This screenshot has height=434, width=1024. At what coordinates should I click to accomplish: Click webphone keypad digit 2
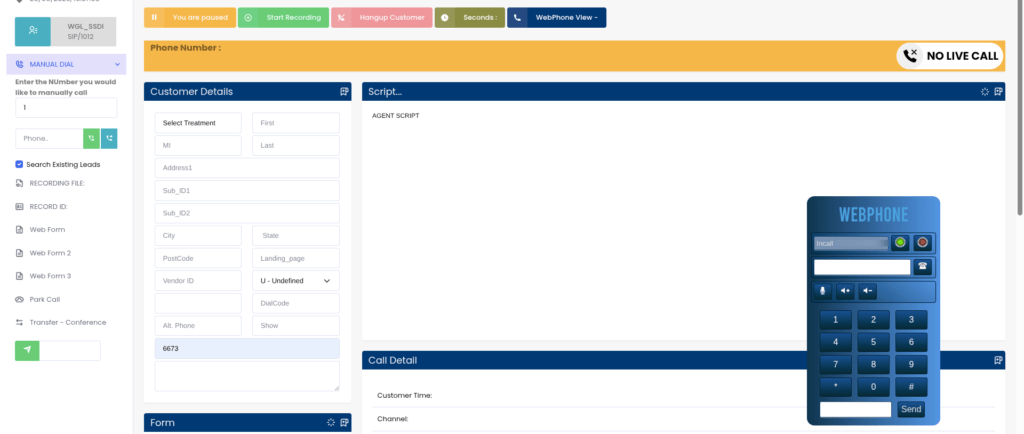point(873,320)
